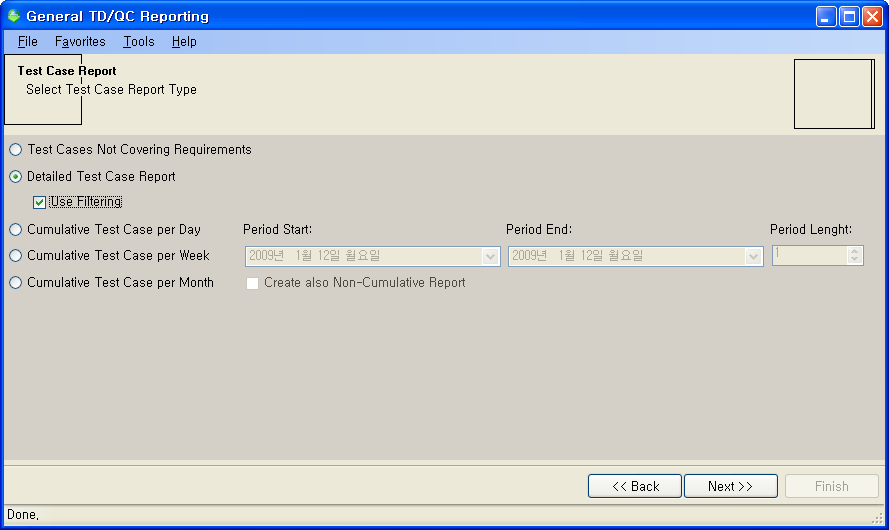Viewport: 889px width, 530px height.
Task: Click the Done. status bar text
Action: [x=23, y=515]
